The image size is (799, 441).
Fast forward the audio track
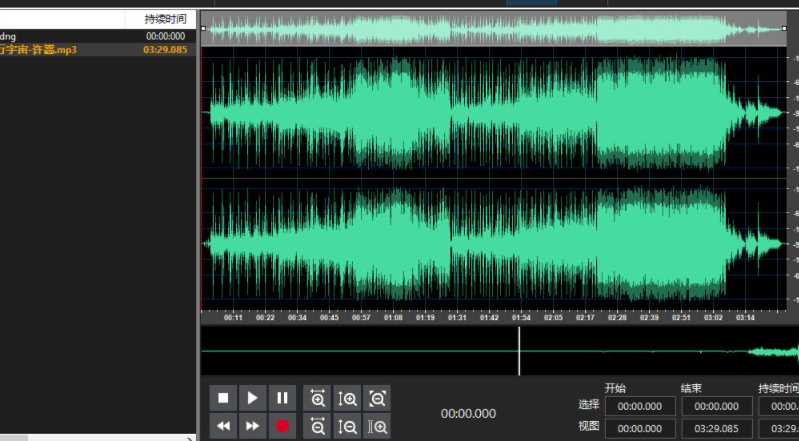tap(253, 426)
